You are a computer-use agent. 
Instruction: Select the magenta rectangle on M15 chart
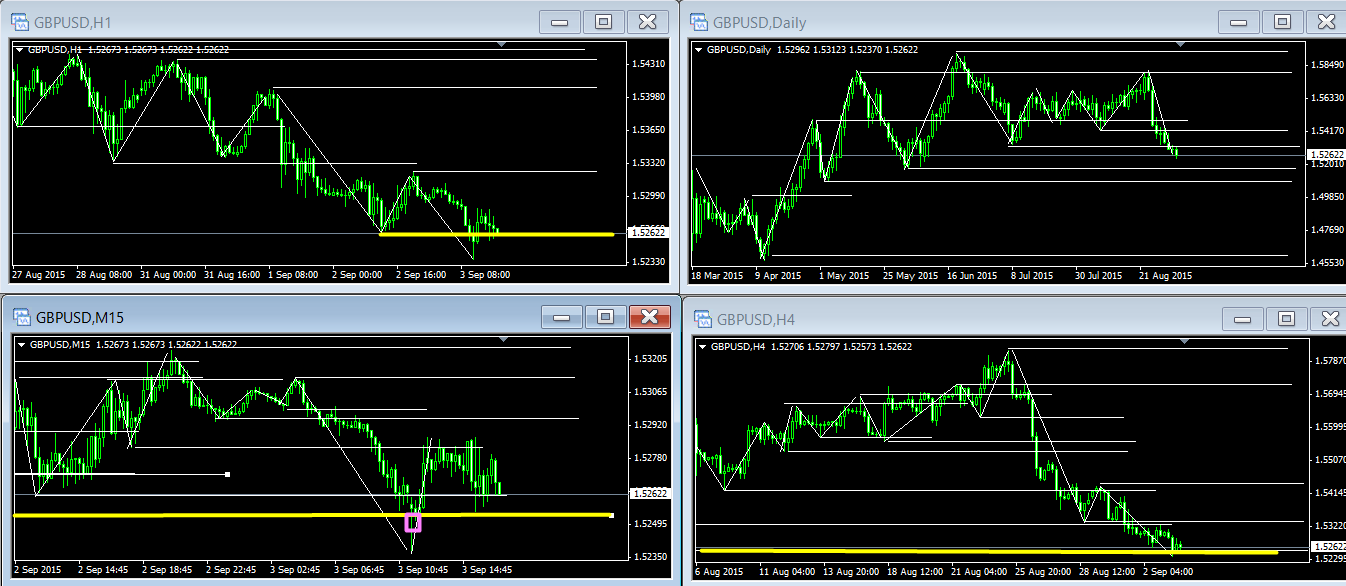412,522
